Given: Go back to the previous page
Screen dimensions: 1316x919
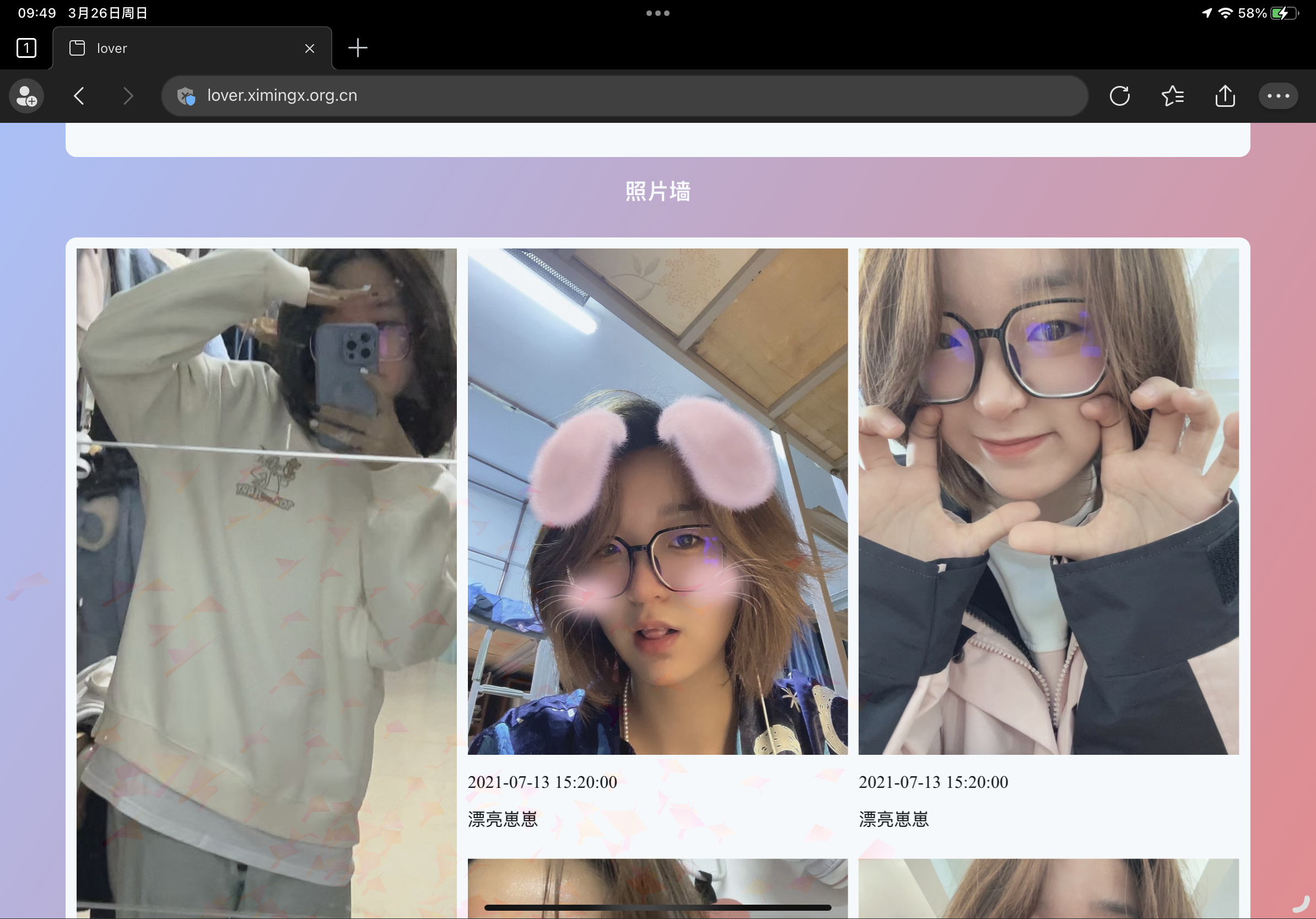Looking at the screenshot, I should [79, 96].
